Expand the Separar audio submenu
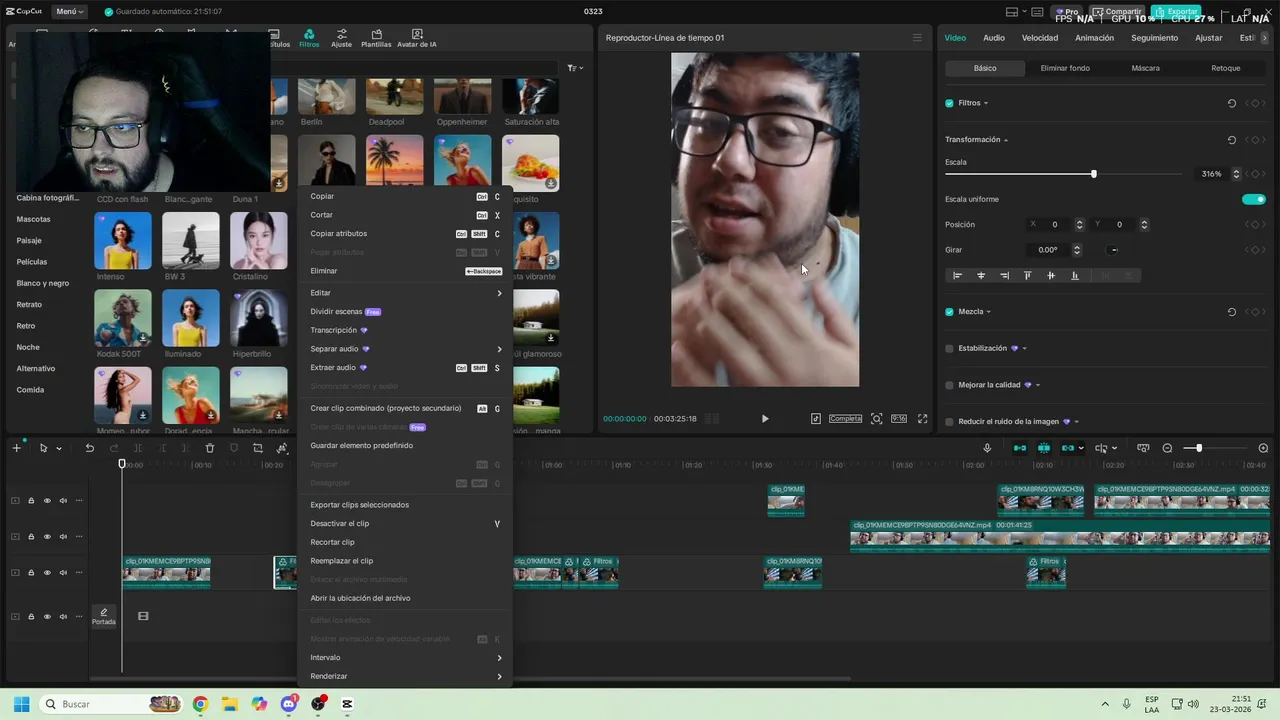This screenshot has width=1280, height=720. (406, 349)
